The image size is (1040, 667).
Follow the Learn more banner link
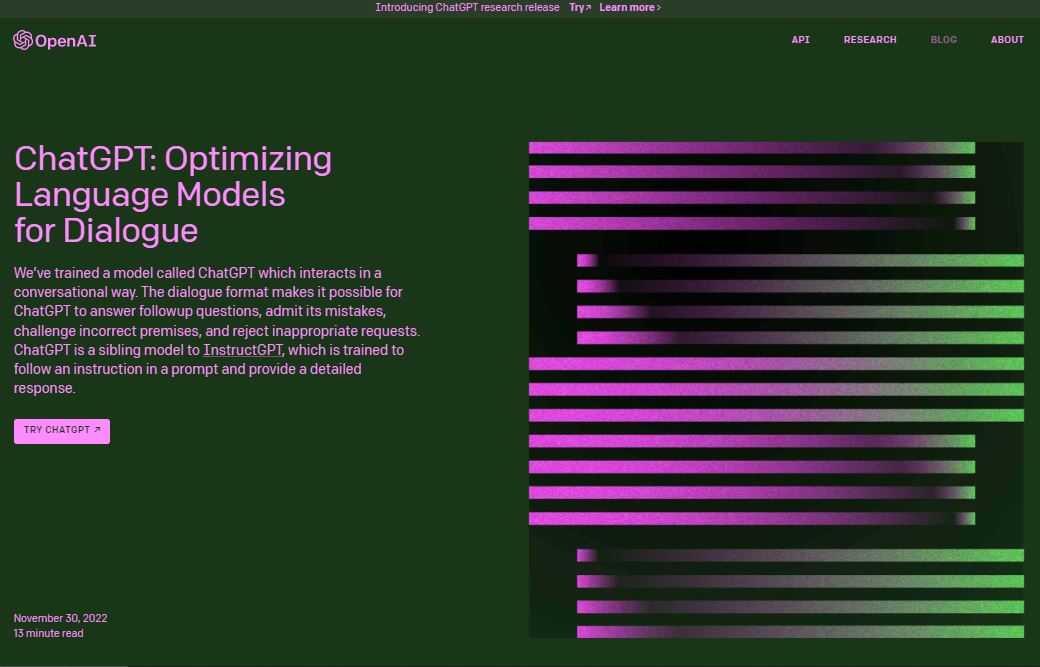[630, 7]
